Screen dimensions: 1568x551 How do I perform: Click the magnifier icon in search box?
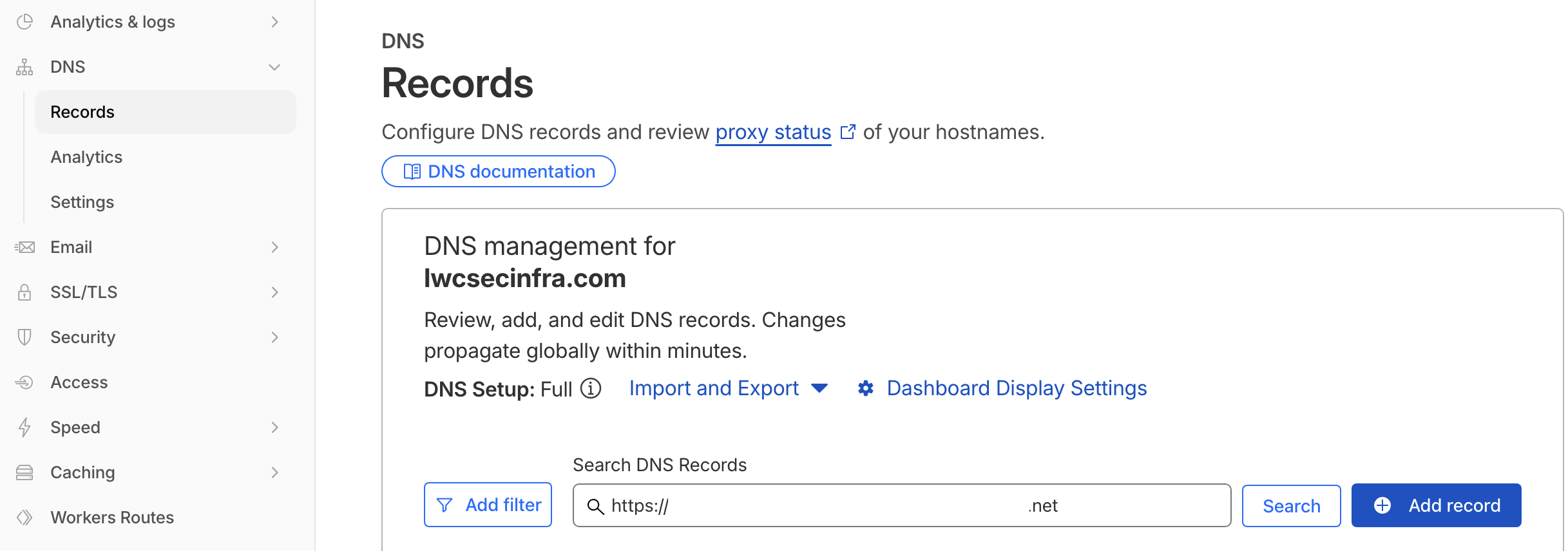coord(596,507)
